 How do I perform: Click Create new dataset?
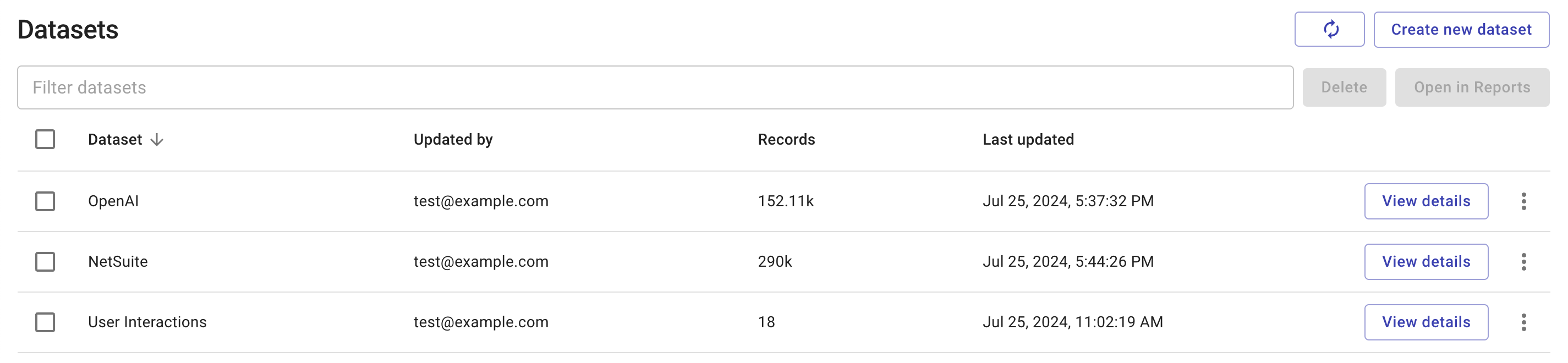1461,29
